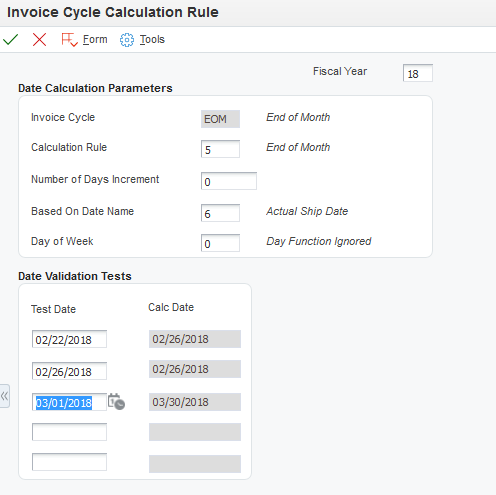Image resolution: width=496 pixels, height=495 pixels.
Task: Click the fourth empty Test Date field
Action: (x=69, y=432)
